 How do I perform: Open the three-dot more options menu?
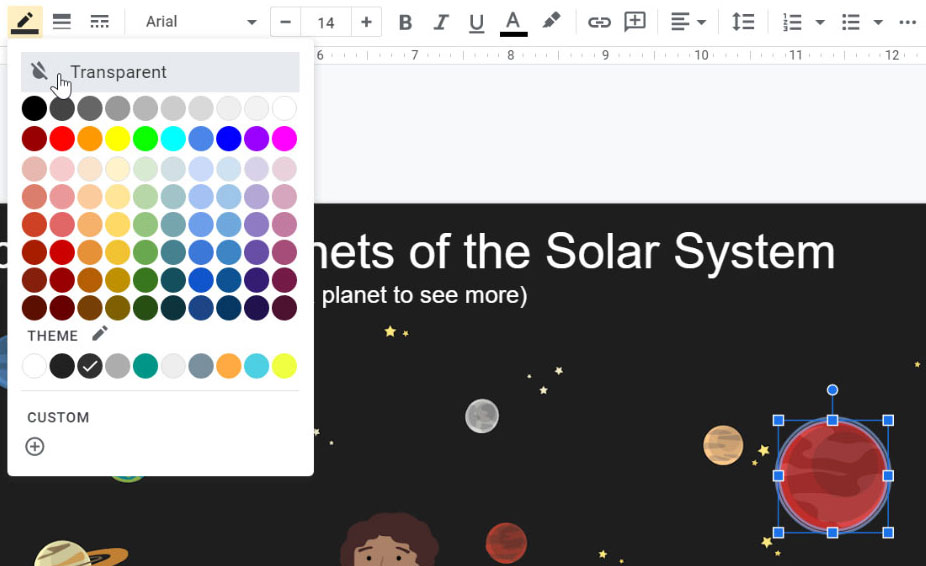[907, 22]
